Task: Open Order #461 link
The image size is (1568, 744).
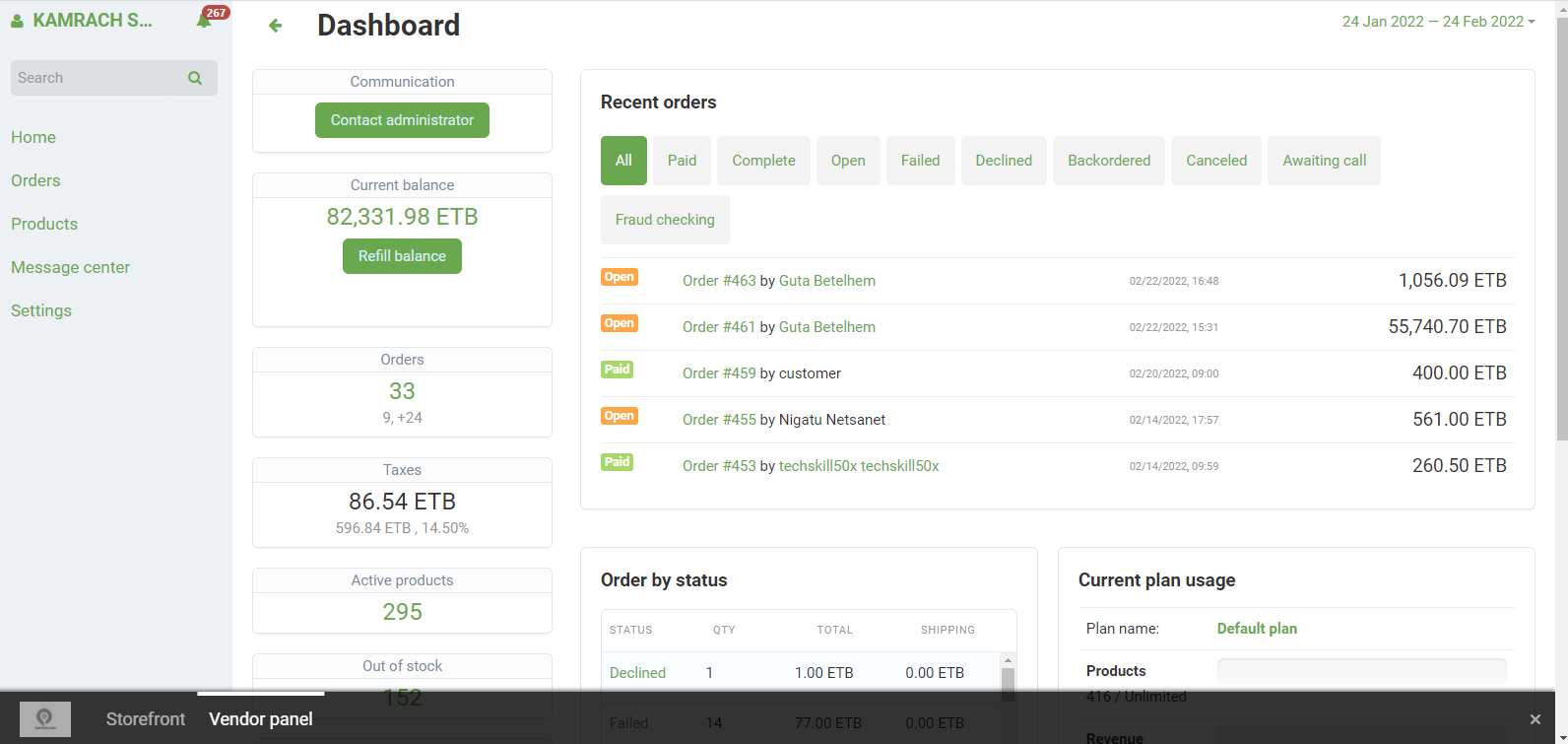Action: [x=719, y=327]
